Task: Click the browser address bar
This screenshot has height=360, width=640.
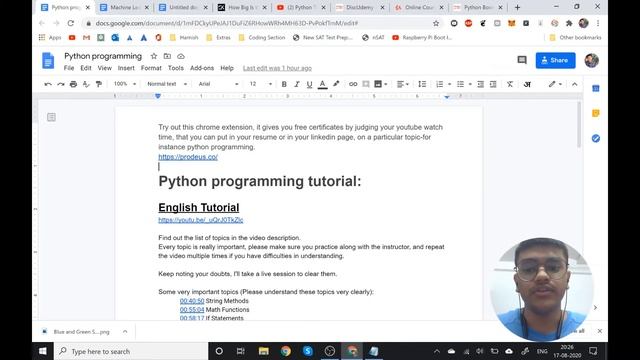Action: point(261,23)
